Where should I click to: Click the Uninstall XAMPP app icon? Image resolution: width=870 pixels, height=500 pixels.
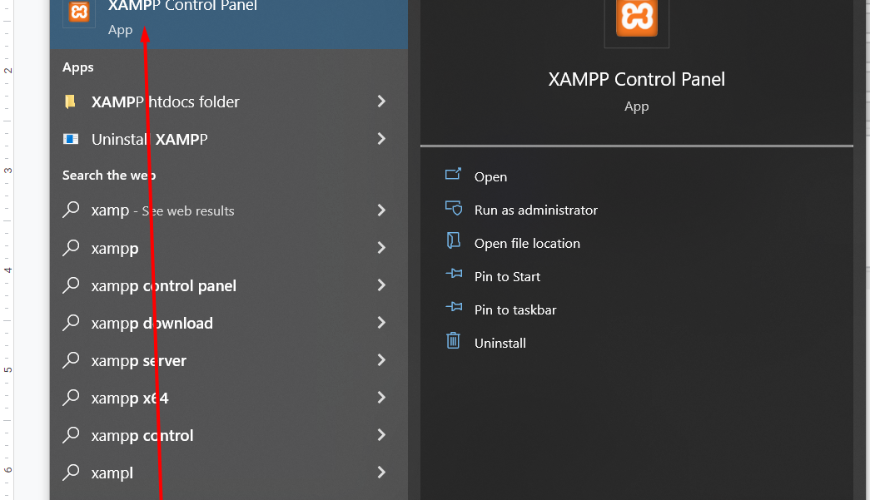(x=70, y=139)
